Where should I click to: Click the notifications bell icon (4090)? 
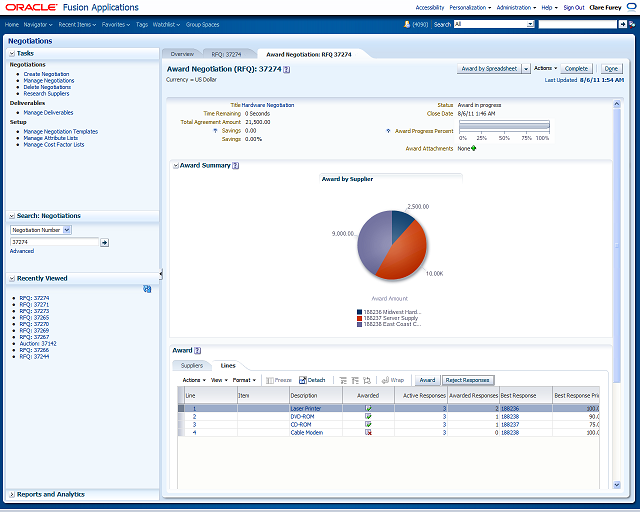tap(407, 24)
